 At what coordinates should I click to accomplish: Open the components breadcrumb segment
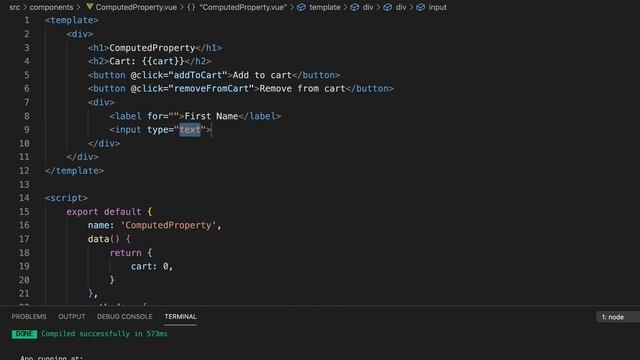(51, 7)
